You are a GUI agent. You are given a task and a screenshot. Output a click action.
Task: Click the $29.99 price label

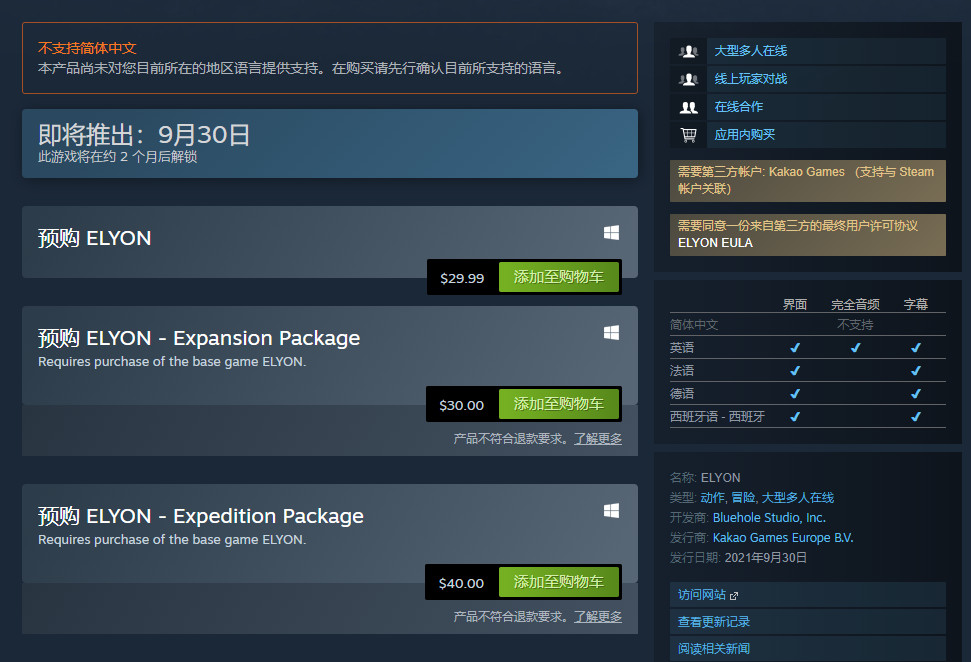(462, 278)
